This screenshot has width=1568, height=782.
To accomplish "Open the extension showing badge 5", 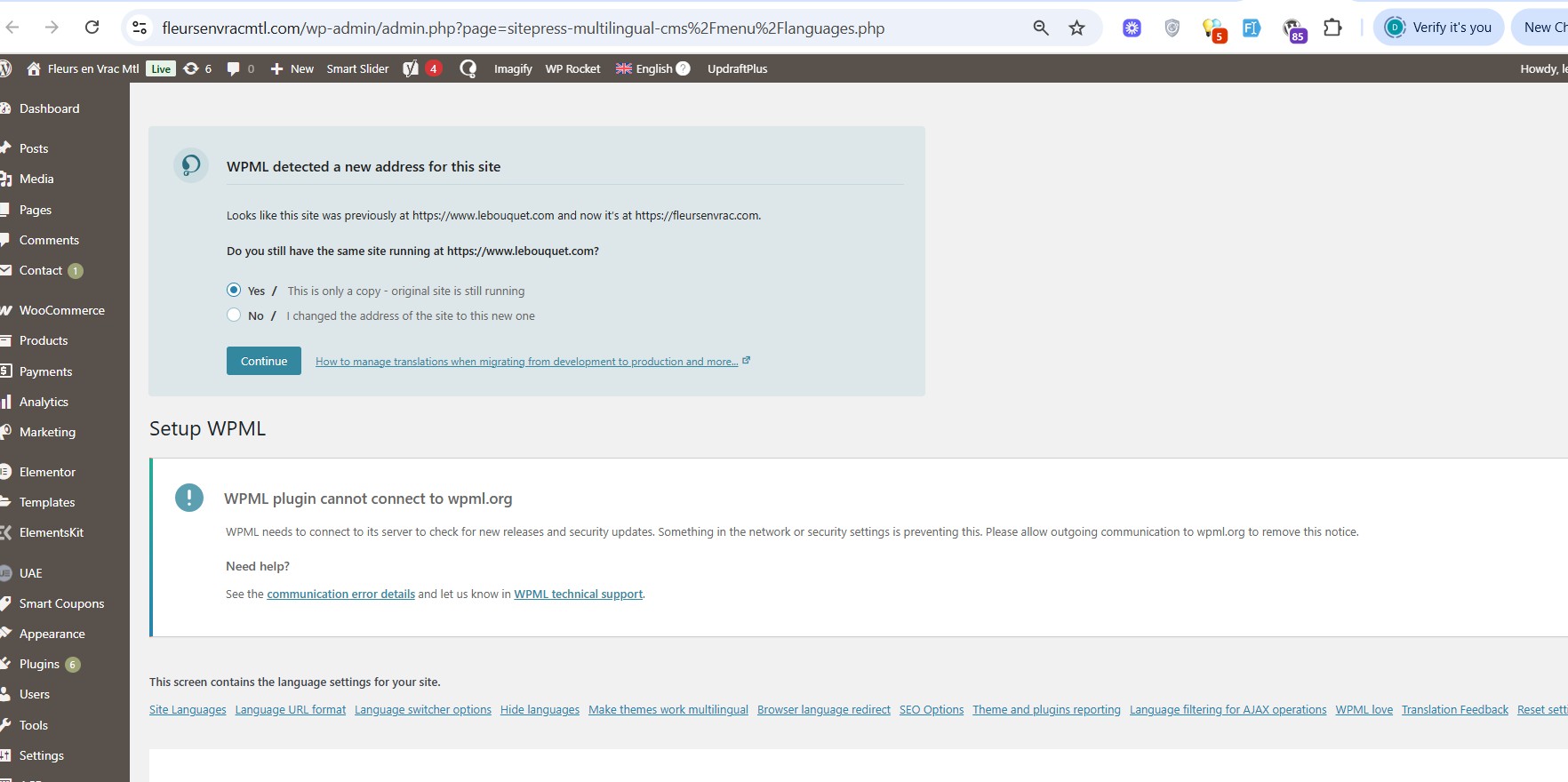I will pos(1213,29).
